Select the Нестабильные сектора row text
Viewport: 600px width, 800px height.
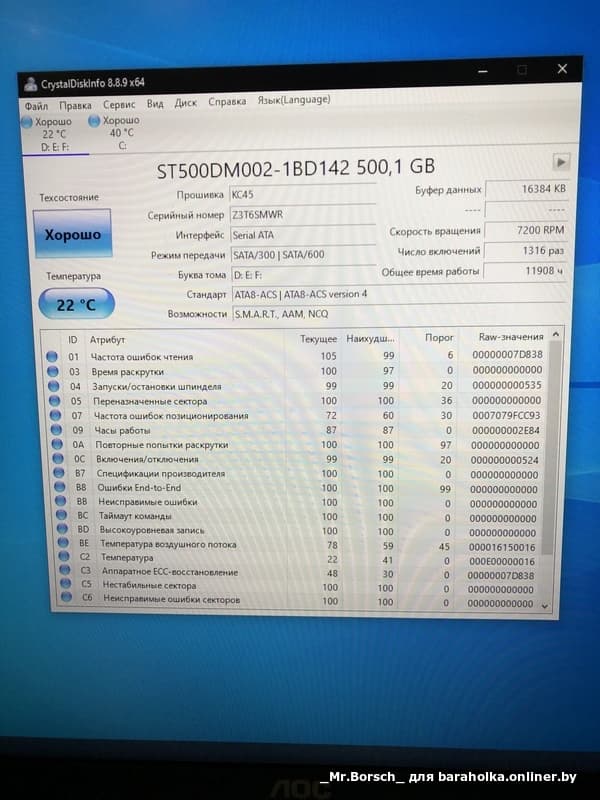pyautogui.click(x=149, y=585)
